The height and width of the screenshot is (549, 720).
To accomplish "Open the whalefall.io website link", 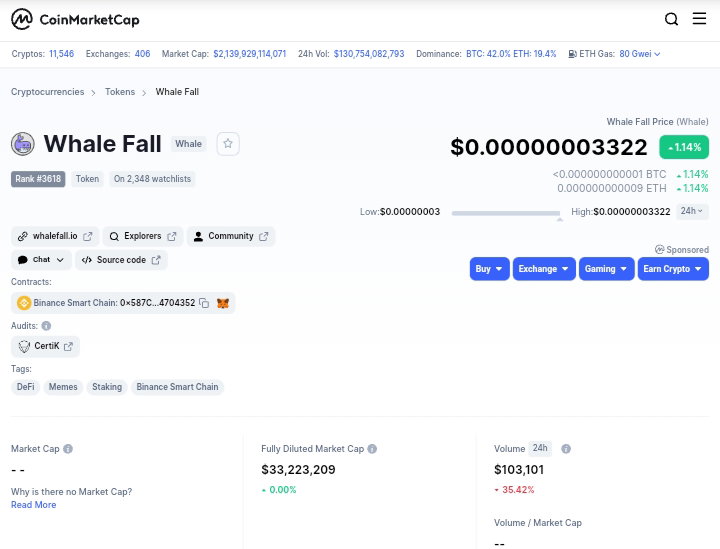I will 55,236.
